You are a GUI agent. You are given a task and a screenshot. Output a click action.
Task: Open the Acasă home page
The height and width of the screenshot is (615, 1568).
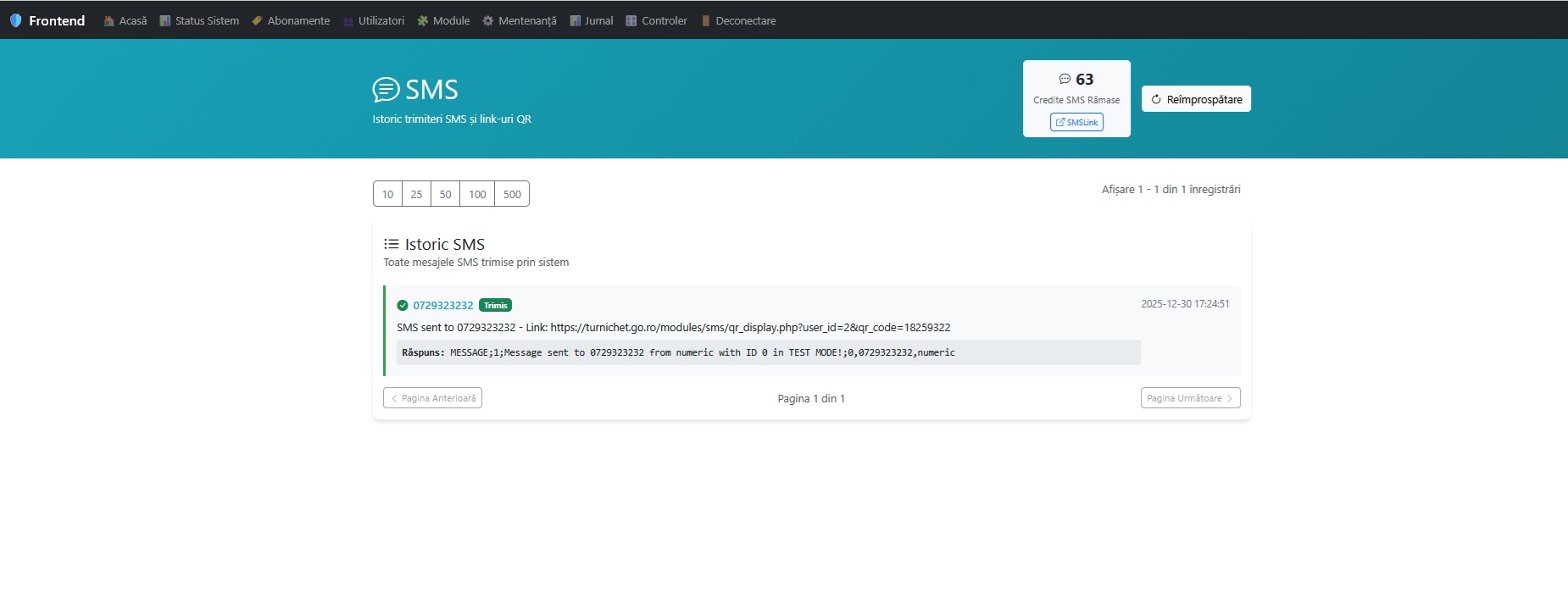pyautogui.click(x=125, y=20)
